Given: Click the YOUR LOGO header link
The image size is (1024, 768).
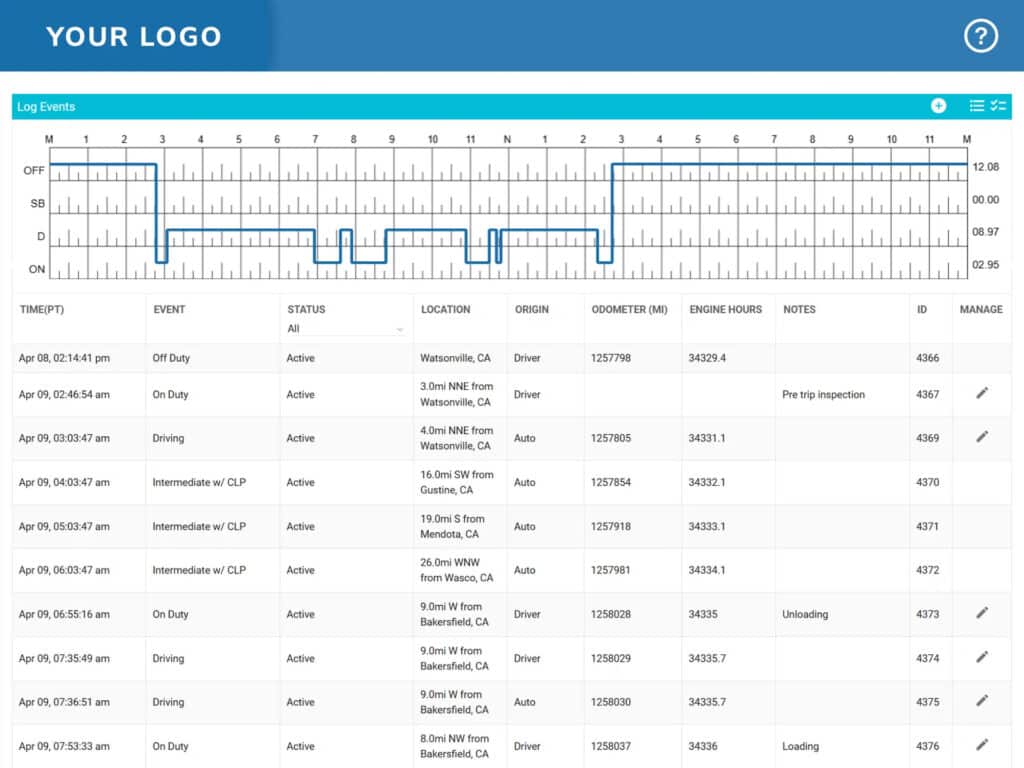Looking at the screenshot, I should 133,37.
